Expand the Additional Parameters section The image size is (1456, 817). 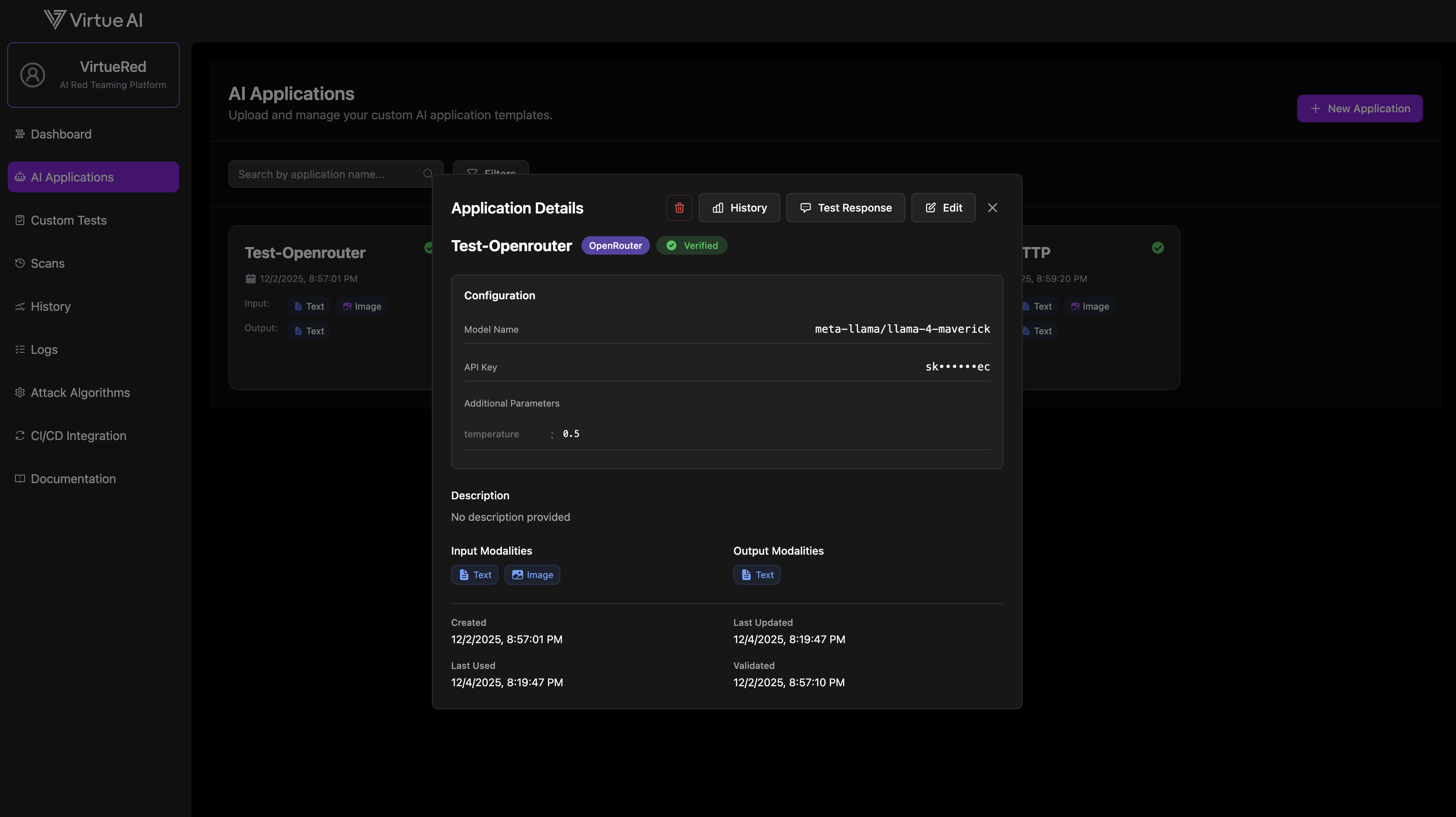(511, 403)
